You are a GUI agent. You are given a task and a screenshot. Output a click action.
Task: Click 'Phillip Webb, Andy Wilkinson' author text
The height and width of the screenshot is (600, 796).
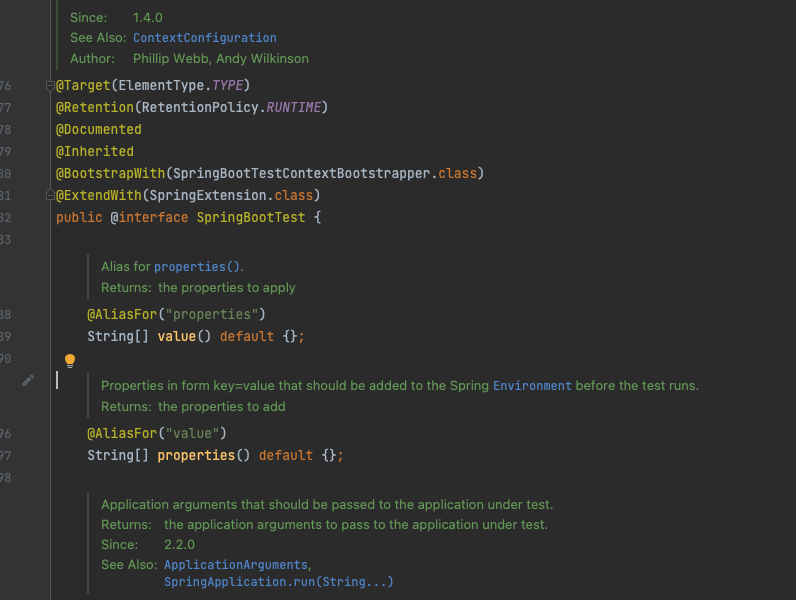coord(221,59)
